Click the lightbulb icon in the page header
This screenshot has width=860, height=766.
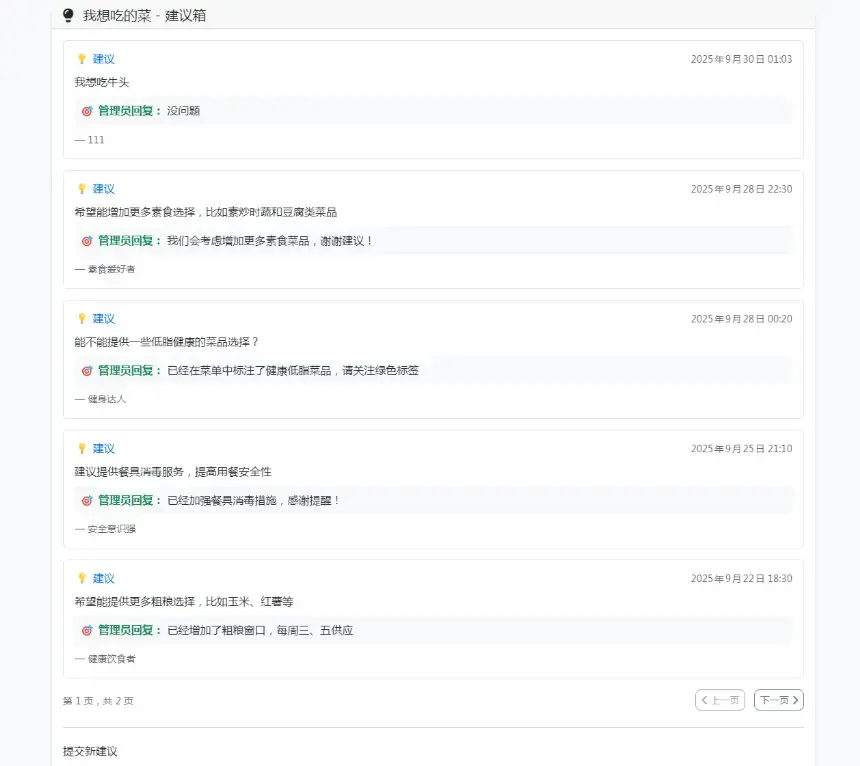pos(68,16)
